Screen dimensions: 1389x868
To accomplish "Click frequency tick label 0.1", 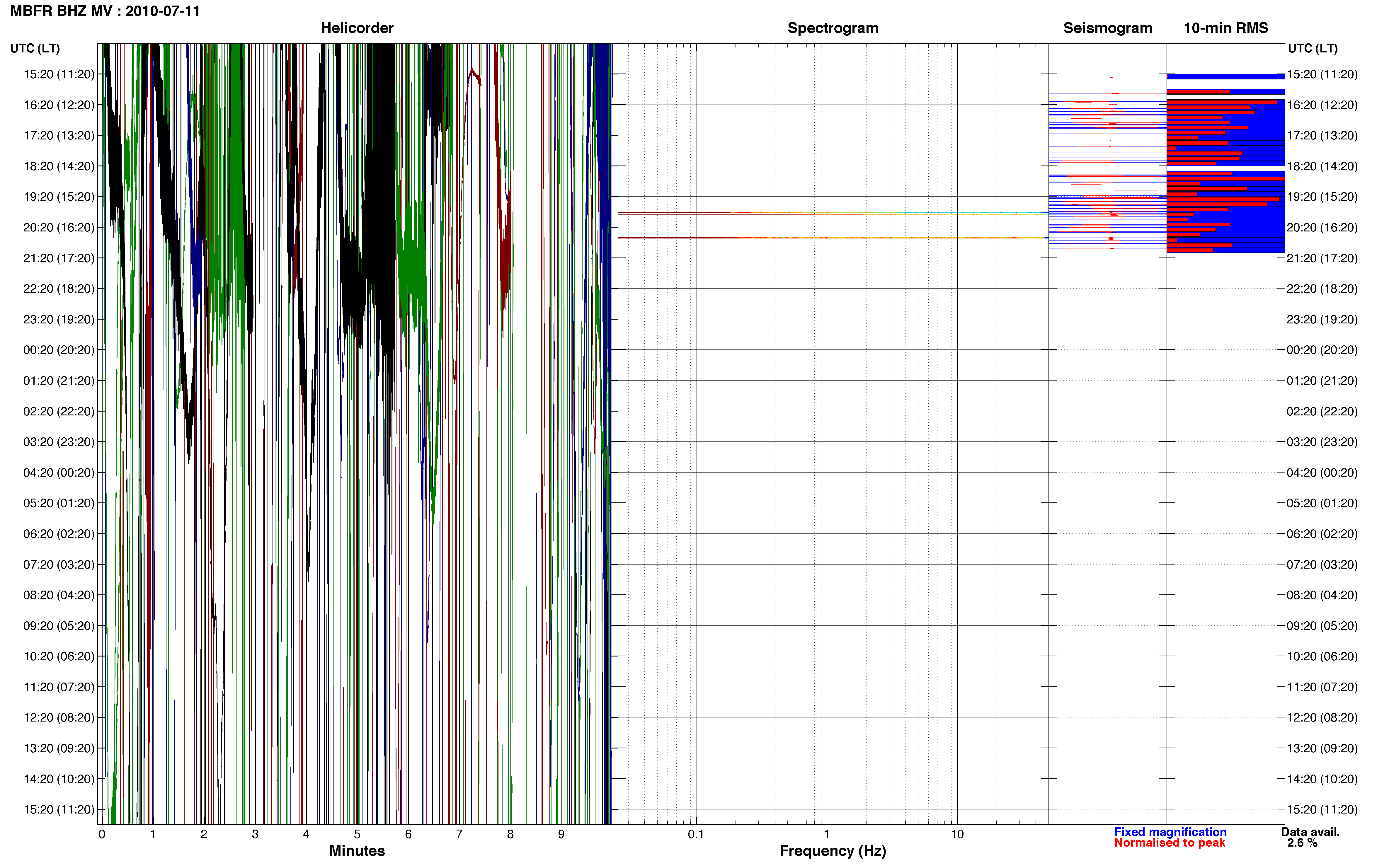I will [x=696, y=835].
